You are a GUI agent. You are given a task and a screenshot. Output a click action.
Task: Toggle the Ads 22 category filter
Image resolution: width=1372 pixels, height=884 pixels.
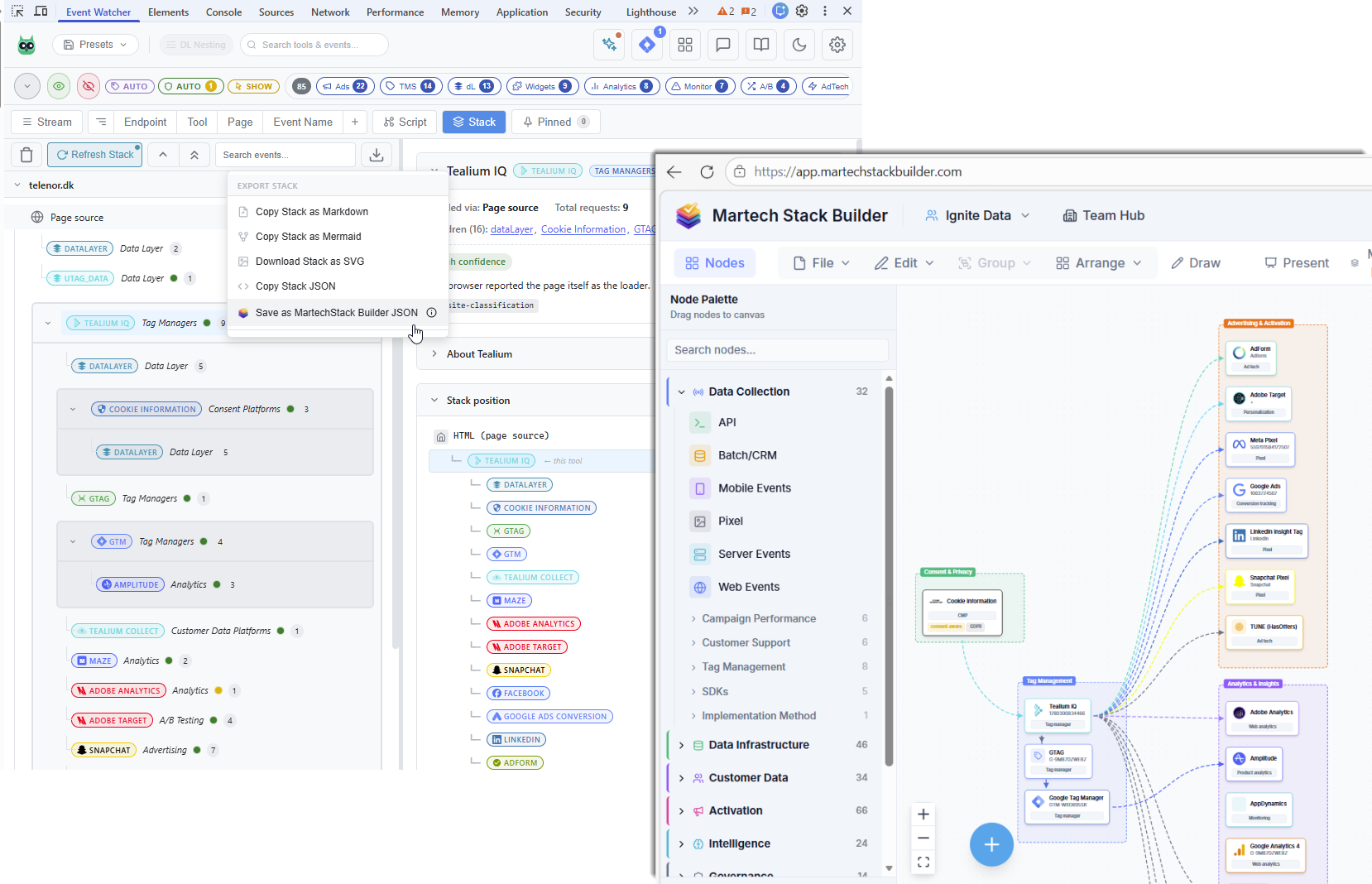[x=345, y=86]
